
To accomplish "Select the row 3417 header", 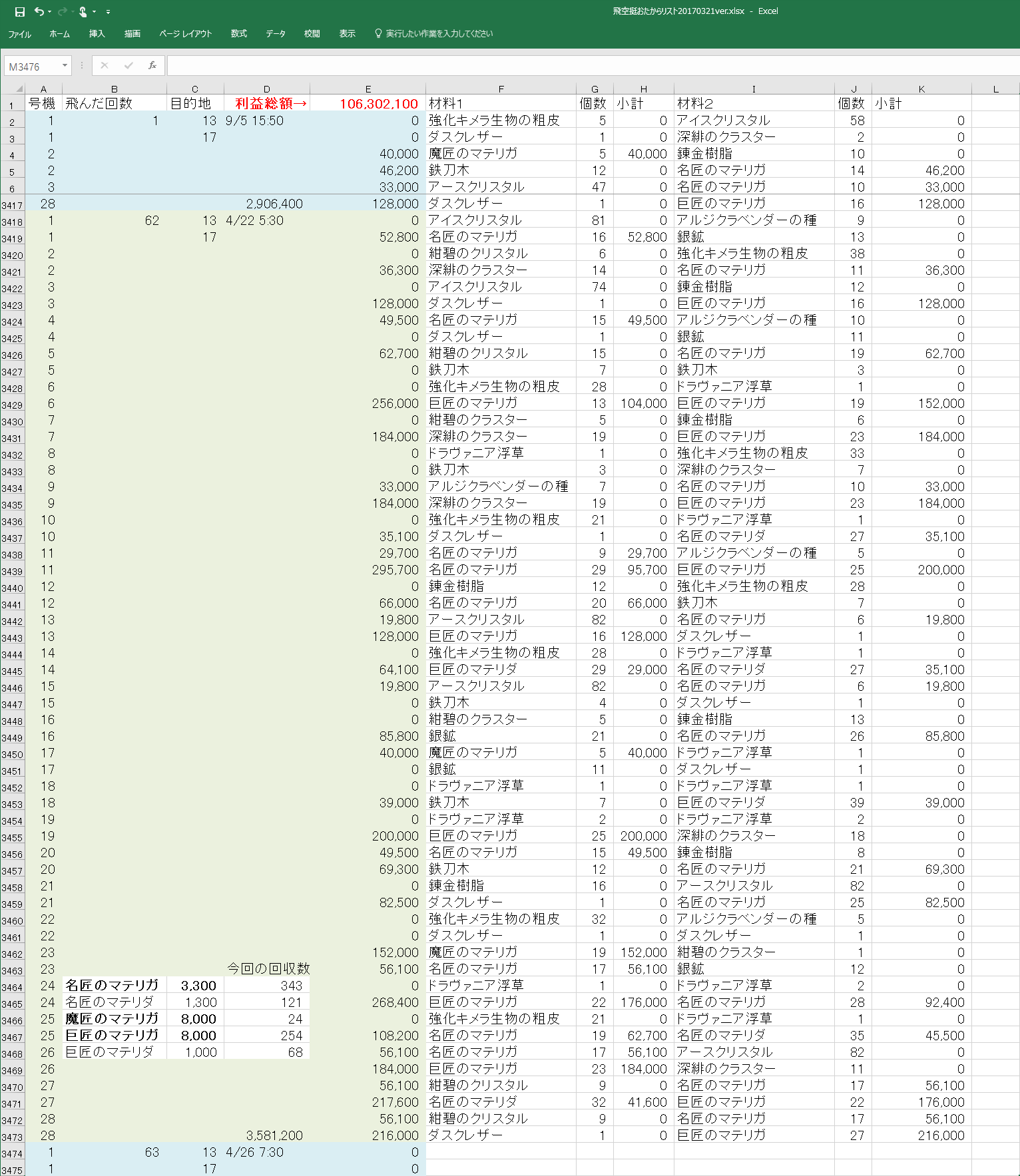I will [x=12, y=206].
